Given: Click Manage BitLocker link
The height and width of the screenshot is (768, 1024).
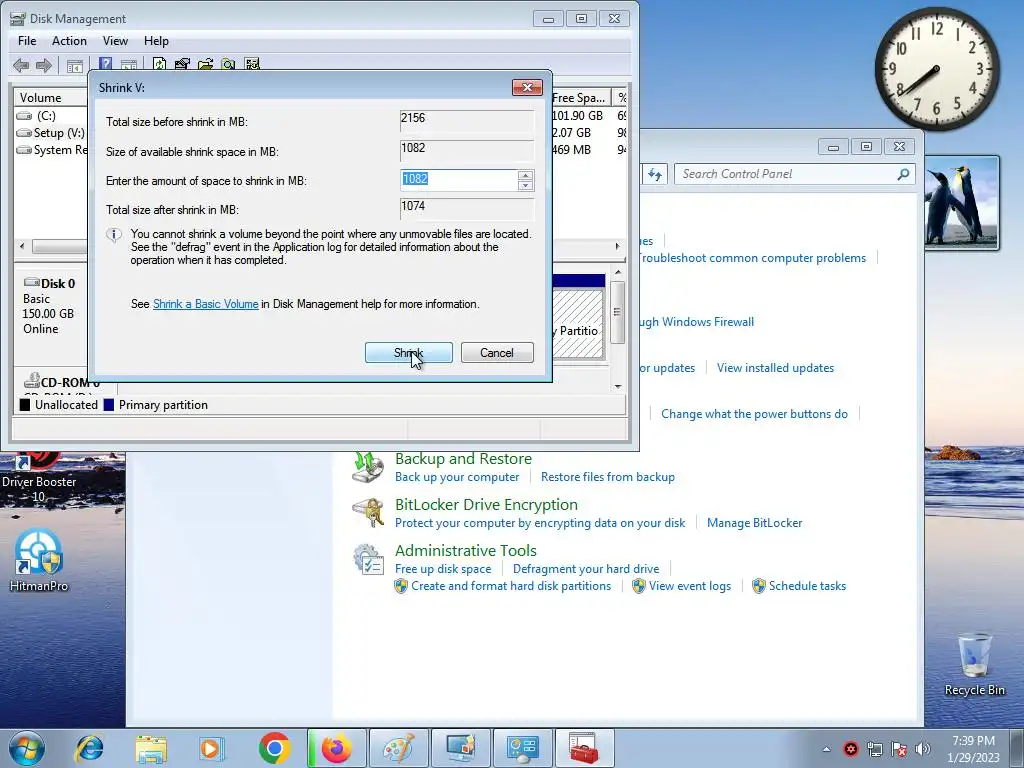Looking at the screenshot, I should tap(754, 522).
